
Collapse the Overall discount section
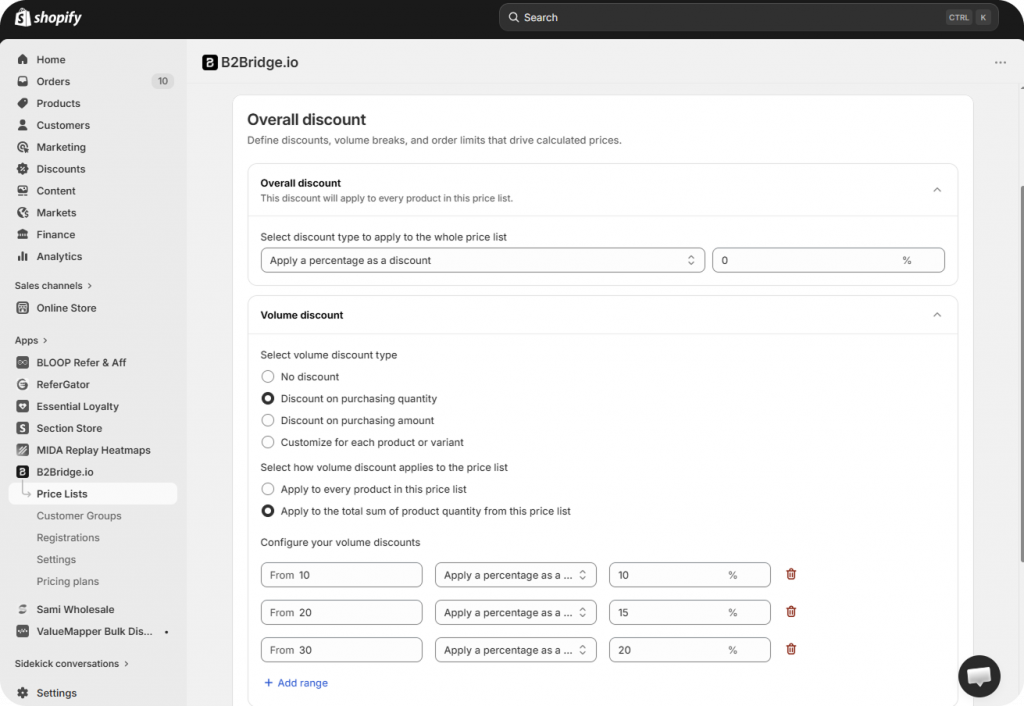point(936,190)
